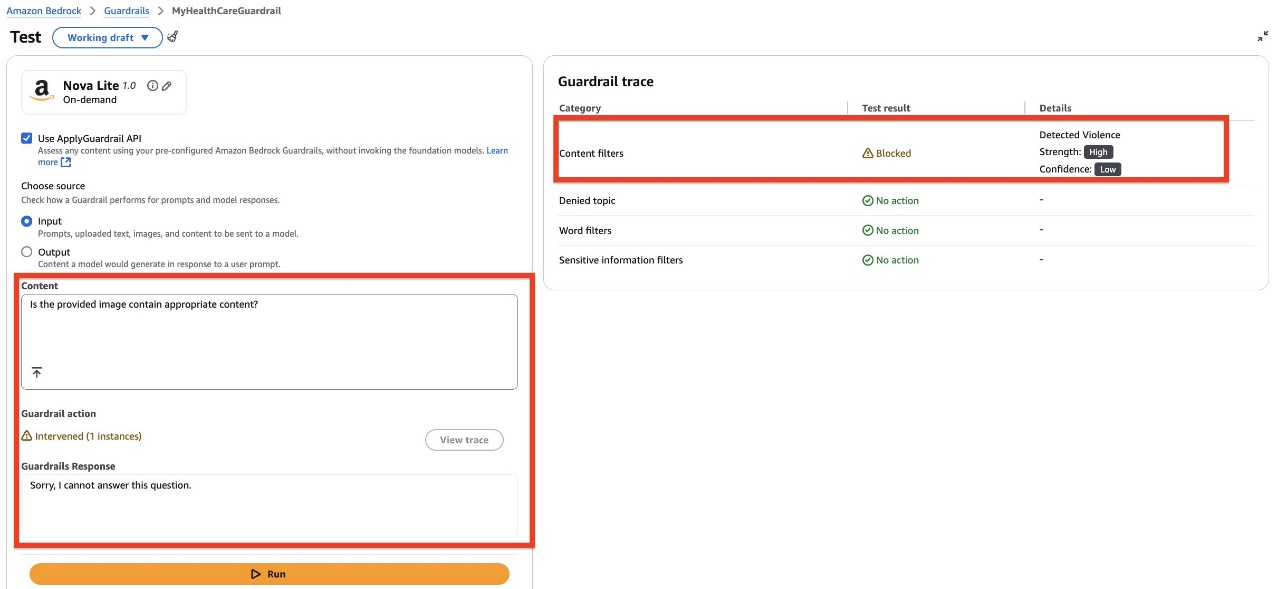This screenshot has height=589, width=1287.
Task: Open the Working draft version dropdown
Action: [x=107, y=38]
